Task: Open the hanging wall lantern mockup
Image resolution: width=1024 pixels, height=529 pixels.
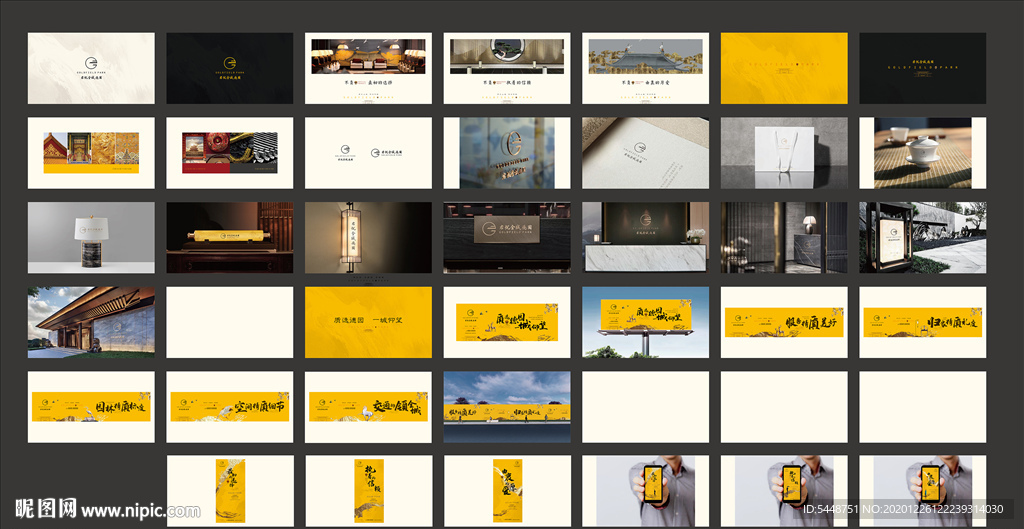Action: (x=368, y=238)
